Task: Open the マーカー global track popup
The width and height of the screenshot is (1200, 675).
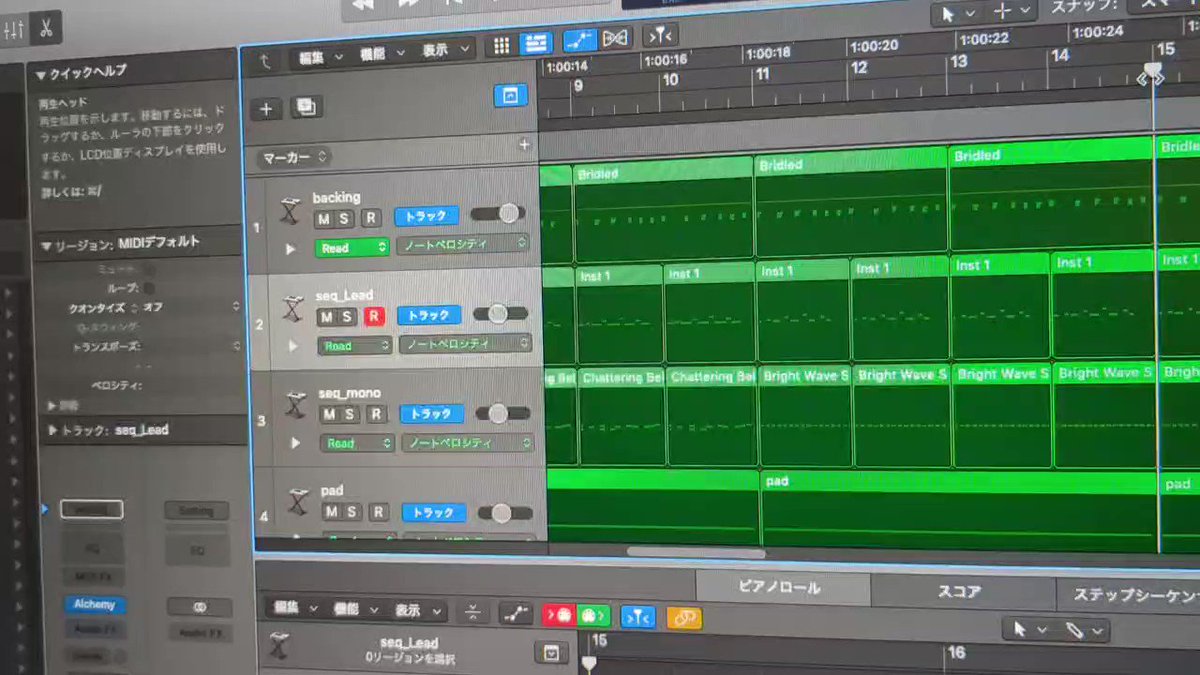Action: (x=293, y=157)
